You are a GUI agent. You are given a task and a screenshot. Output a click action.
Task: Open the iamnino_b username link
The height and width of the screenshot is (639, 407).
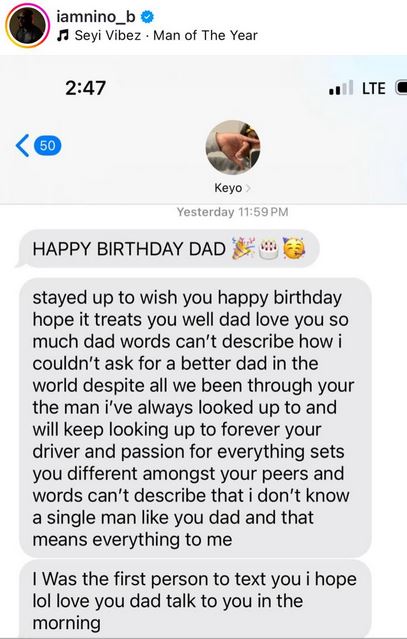coord(96,17)
